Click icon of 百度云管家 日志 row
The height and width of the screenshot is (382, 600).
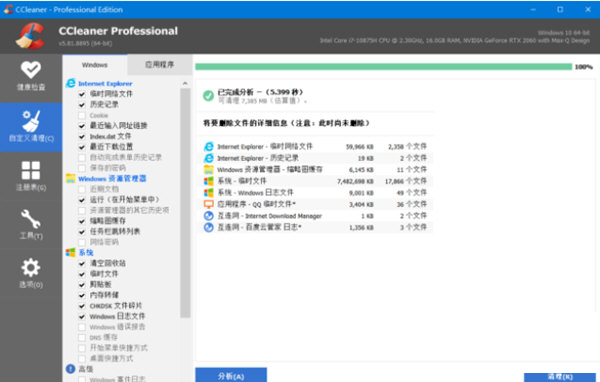209,227
